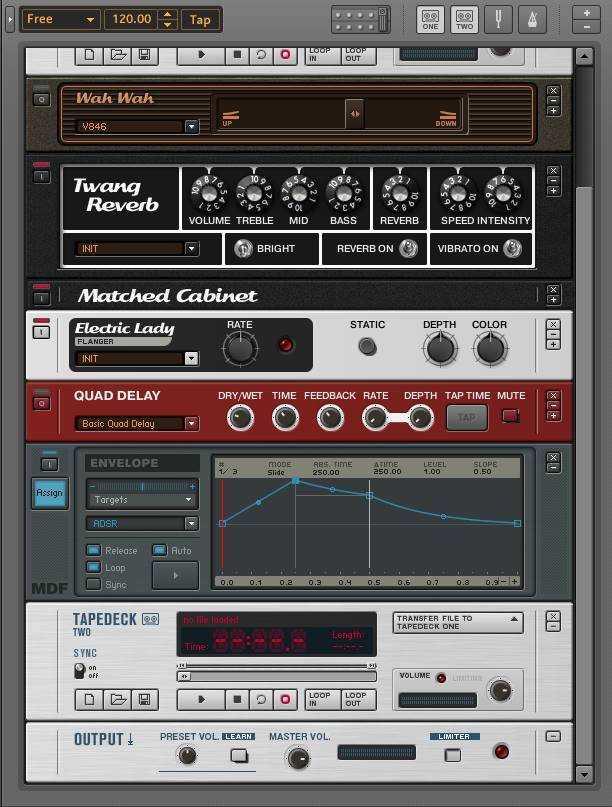The image size is (612, 807).
Task: Close the Envelope MDF module
Action: click(x=553, y=458)
